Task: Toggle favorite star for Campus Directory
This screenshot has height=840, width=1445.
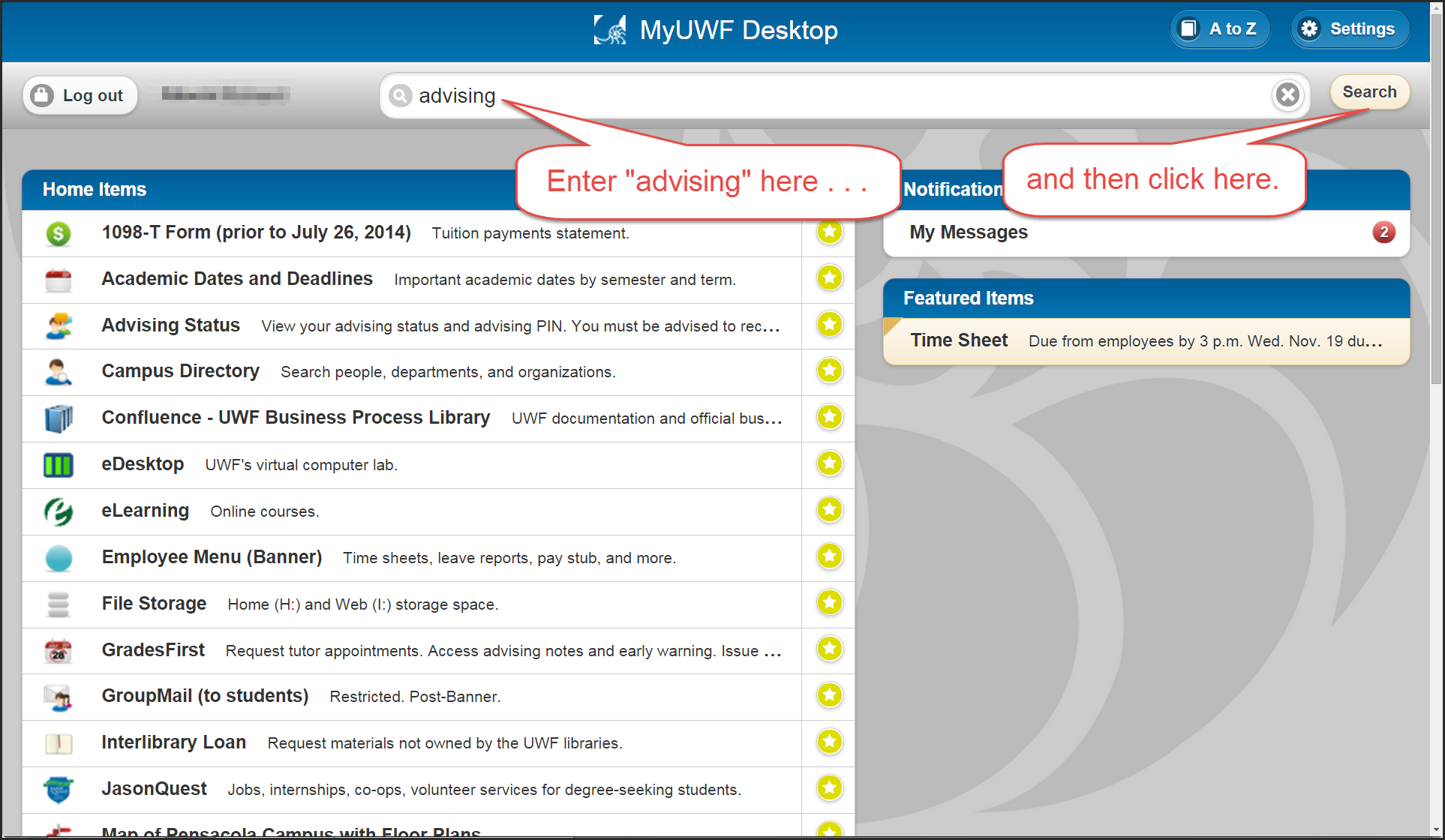Action: tap(830, 370)
